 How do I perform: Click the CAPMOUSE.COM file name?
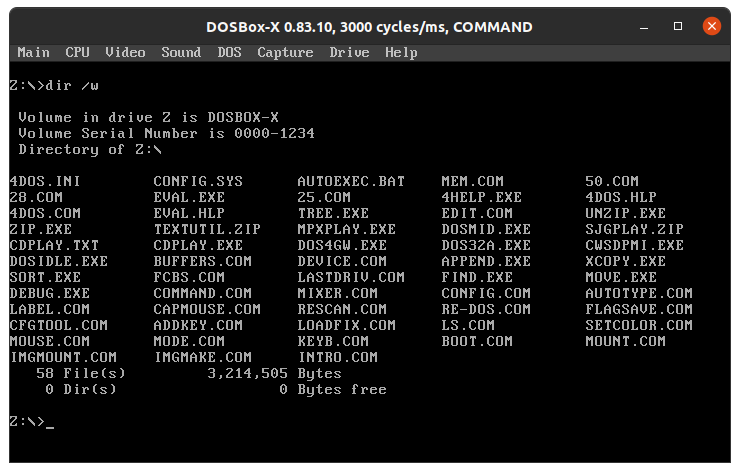pos(207,310)
